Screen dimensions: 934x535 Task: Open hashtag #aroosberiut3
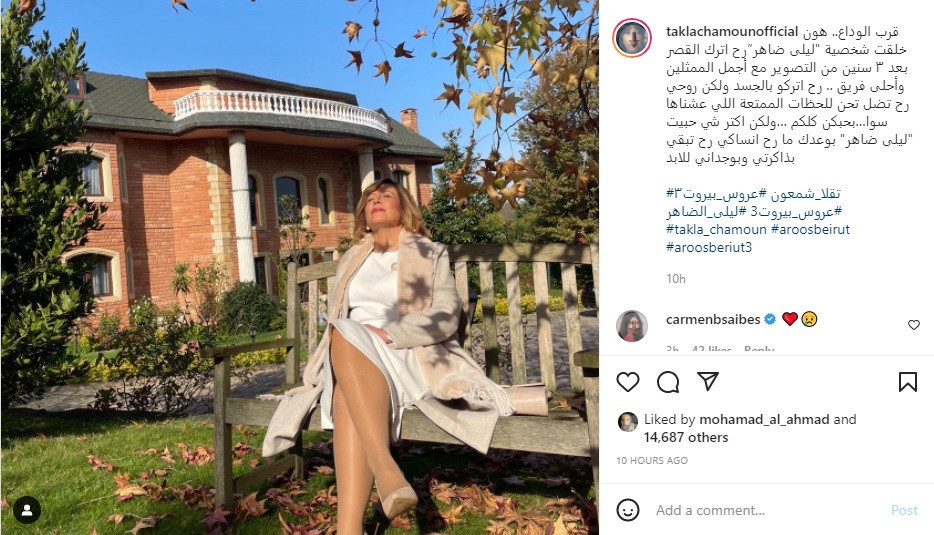(709, 247)
